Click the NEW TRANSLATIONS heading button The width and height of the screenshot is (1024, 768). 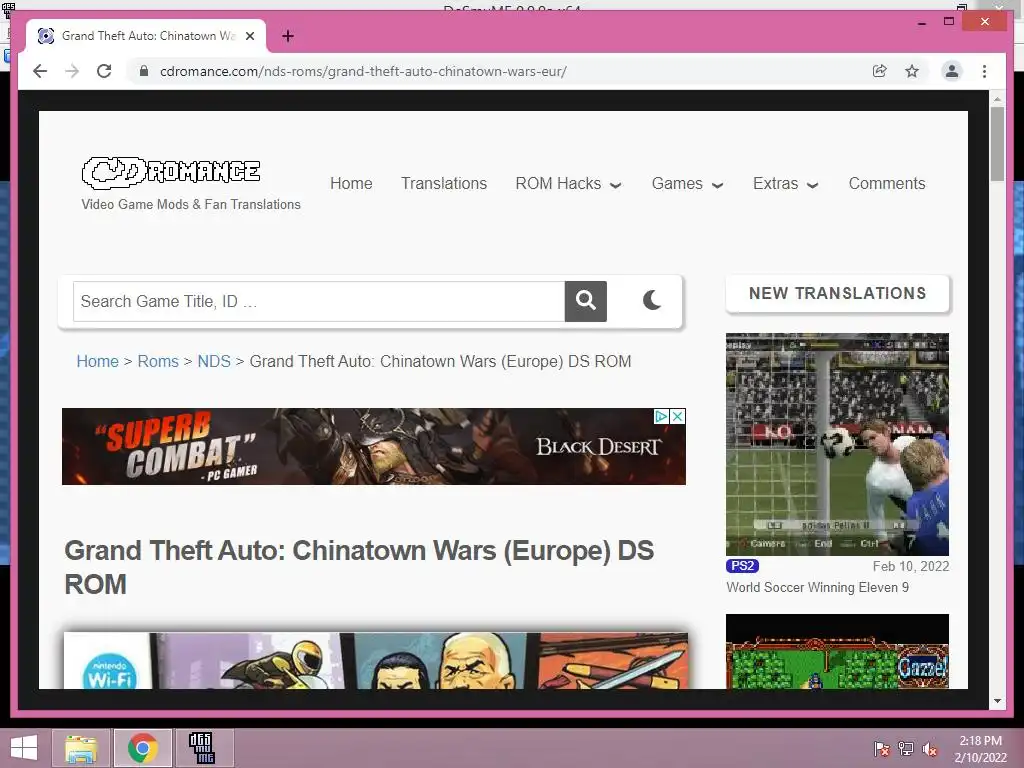(x=837, y=293)
